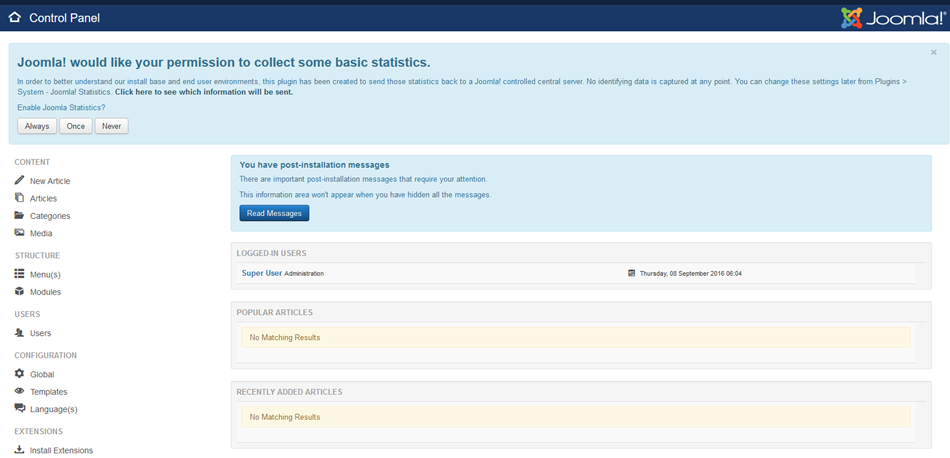Click the Modules cube icon
This screenshot has height=458, width=950.
[x=19, y=292]
